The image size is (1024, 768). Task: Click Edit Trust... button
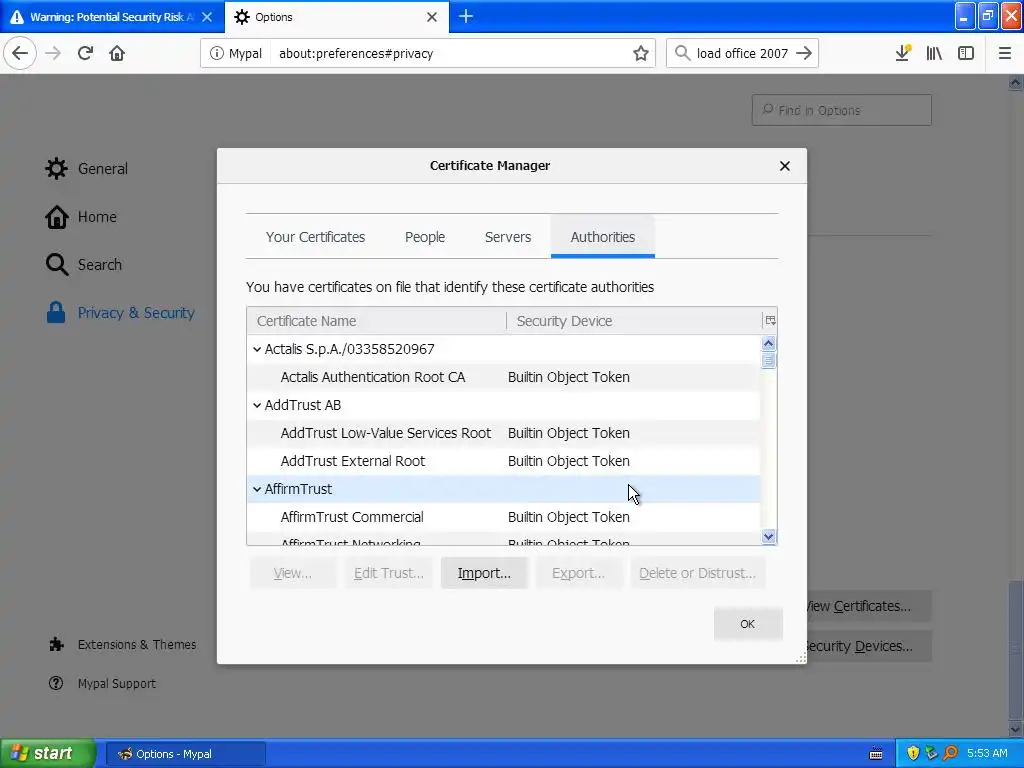(x=389, y=573)
